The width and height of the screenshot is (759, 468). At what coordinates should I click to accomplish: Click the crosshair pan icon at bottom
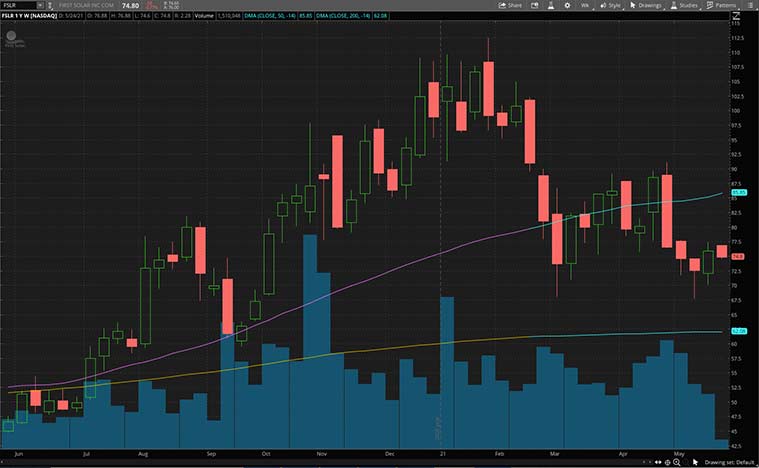tap(668, 463)
